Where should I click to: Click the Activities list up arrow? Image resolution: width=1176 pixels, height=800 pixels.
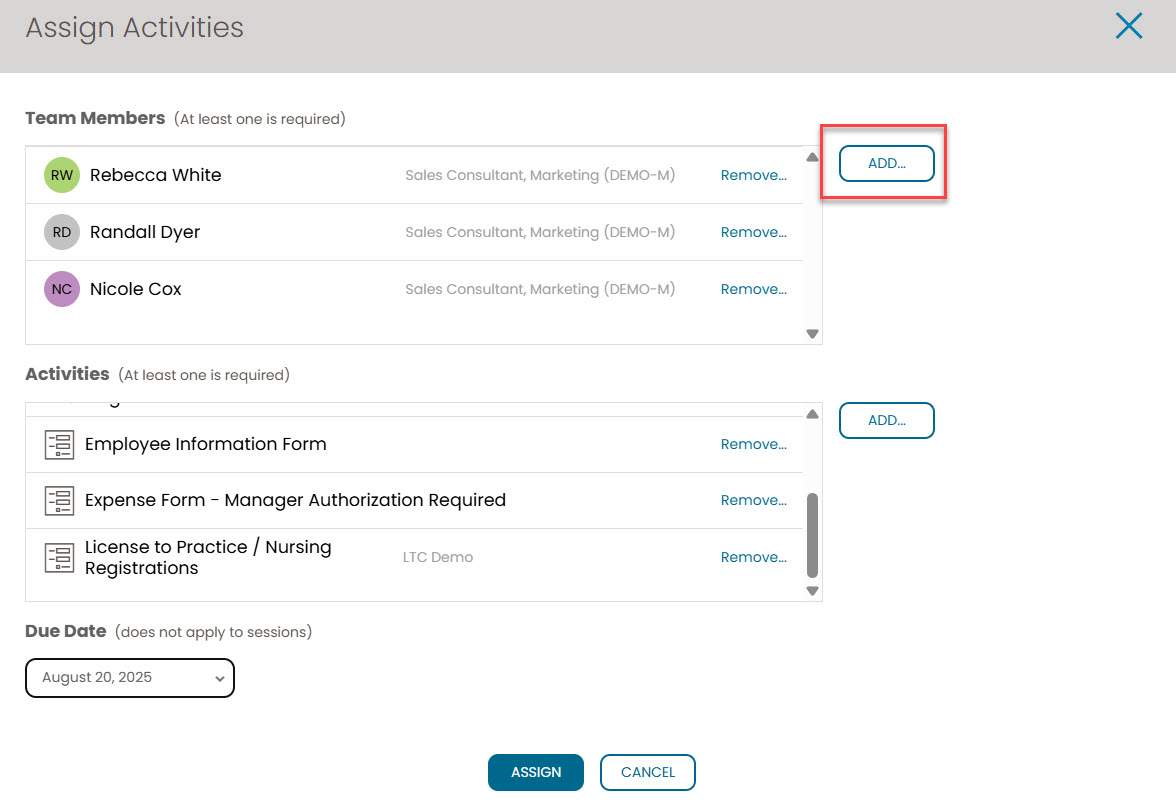click(x=812, y=415)
